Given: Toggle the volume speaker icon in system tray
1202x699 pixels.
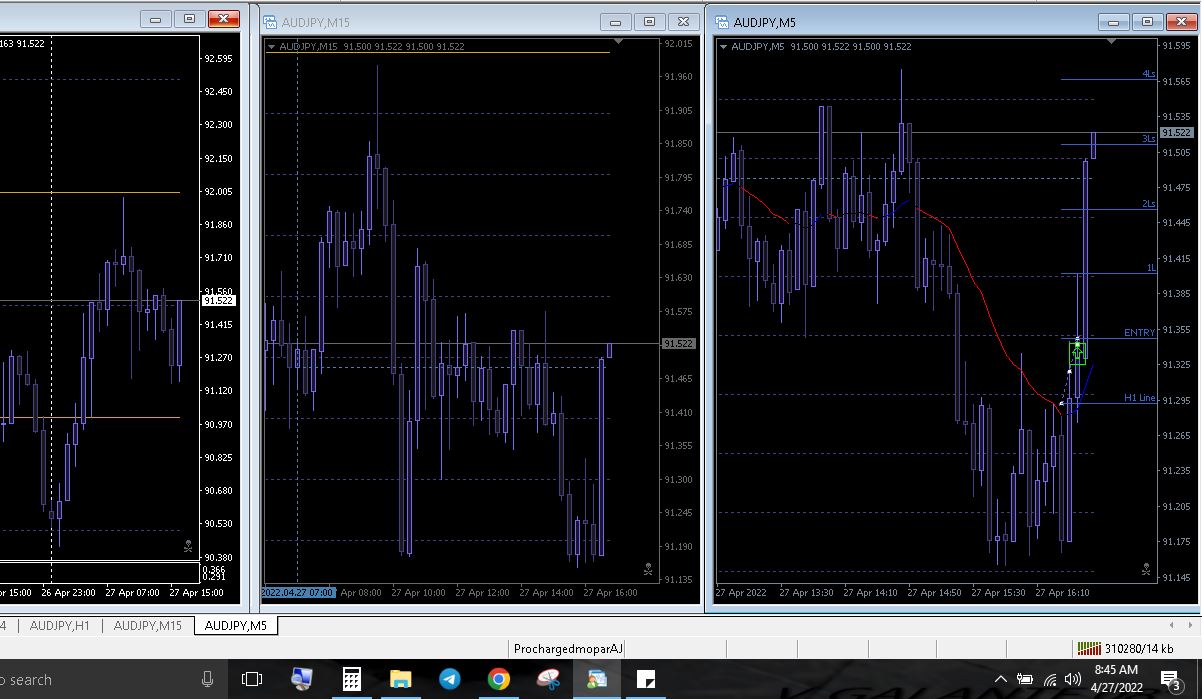Looking at the screenshot, I should tap(1073, 679).
